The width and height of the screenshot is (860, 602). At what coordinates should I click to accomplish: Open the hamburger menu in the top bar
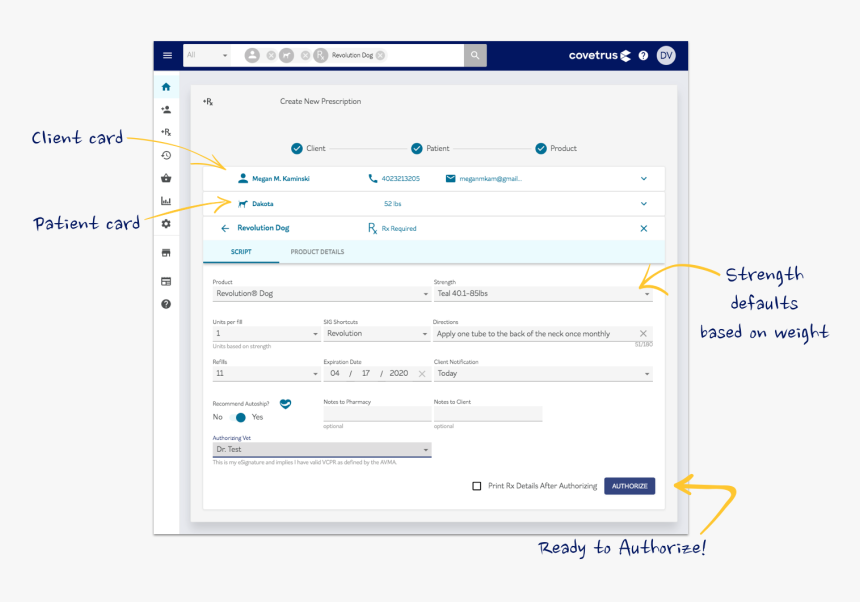pos(167,55)
